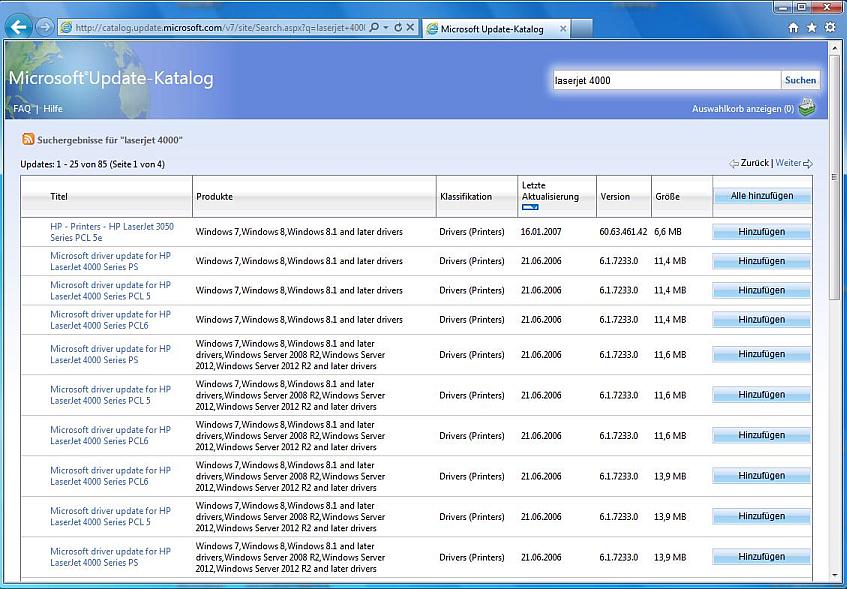This screenshot has height=589, width=847.
Task: Open browser Tools gear icon
Action: point(830,27)
